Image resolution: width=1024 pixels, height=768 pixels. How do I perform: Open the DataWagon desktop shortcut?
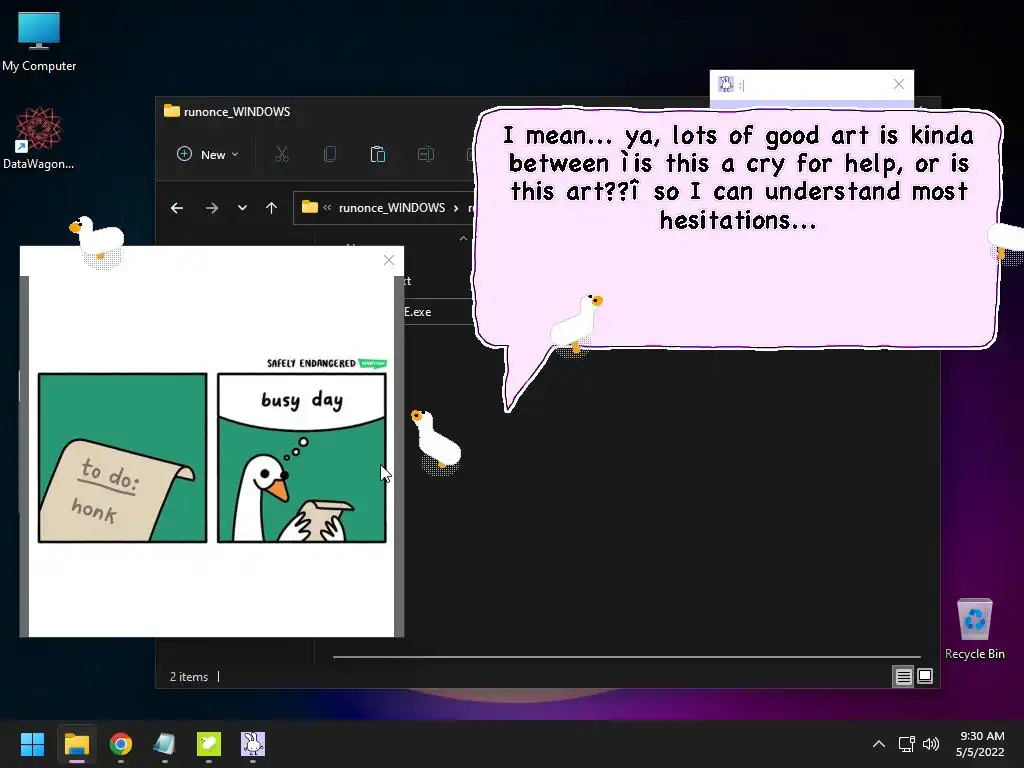[x=39, y=138]
